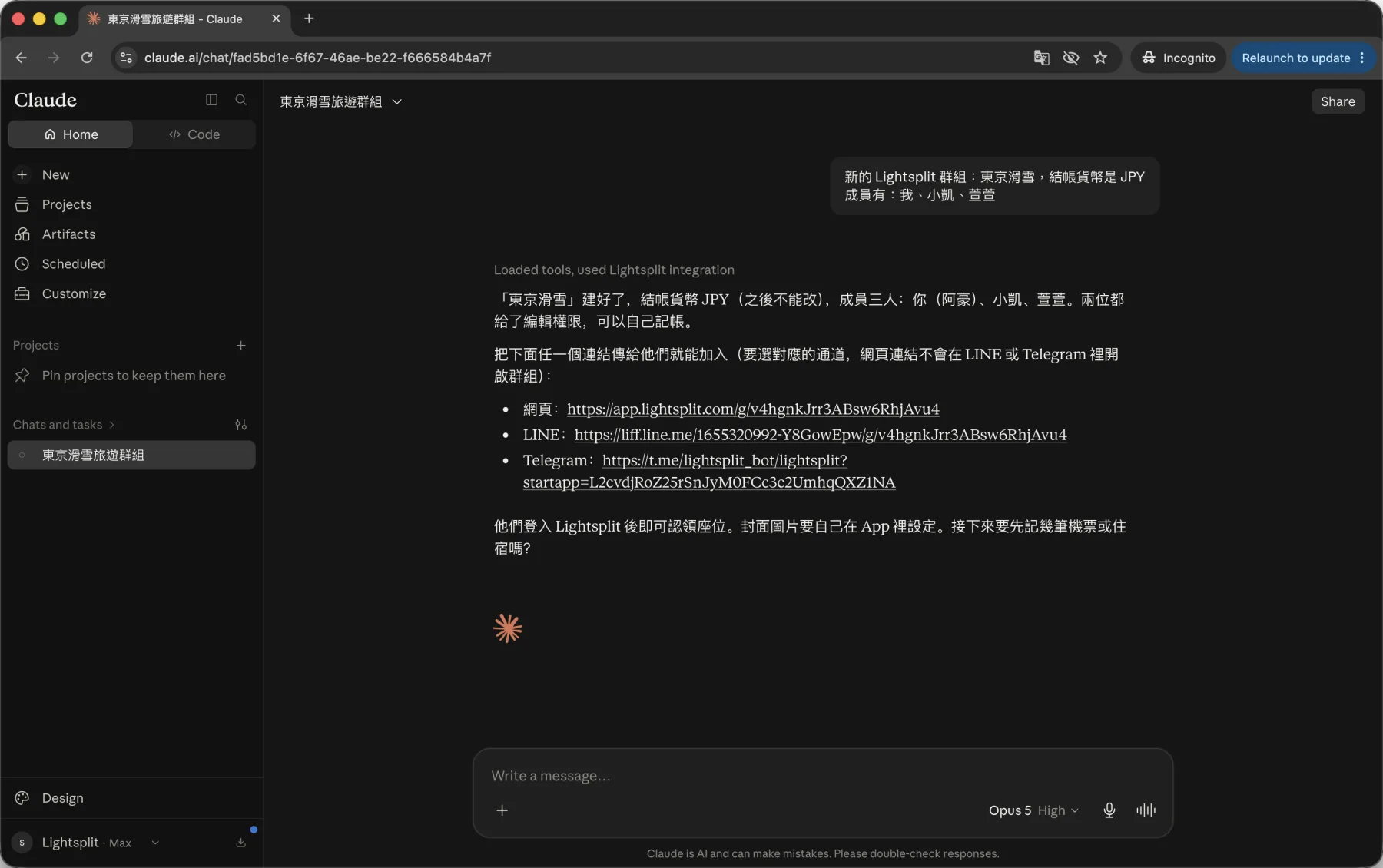The height and width of the screenshot is (868, 1383).
Task: Select the 東京滑雪旅遊群組 chat in sidebar
Action: coord(131,455)
